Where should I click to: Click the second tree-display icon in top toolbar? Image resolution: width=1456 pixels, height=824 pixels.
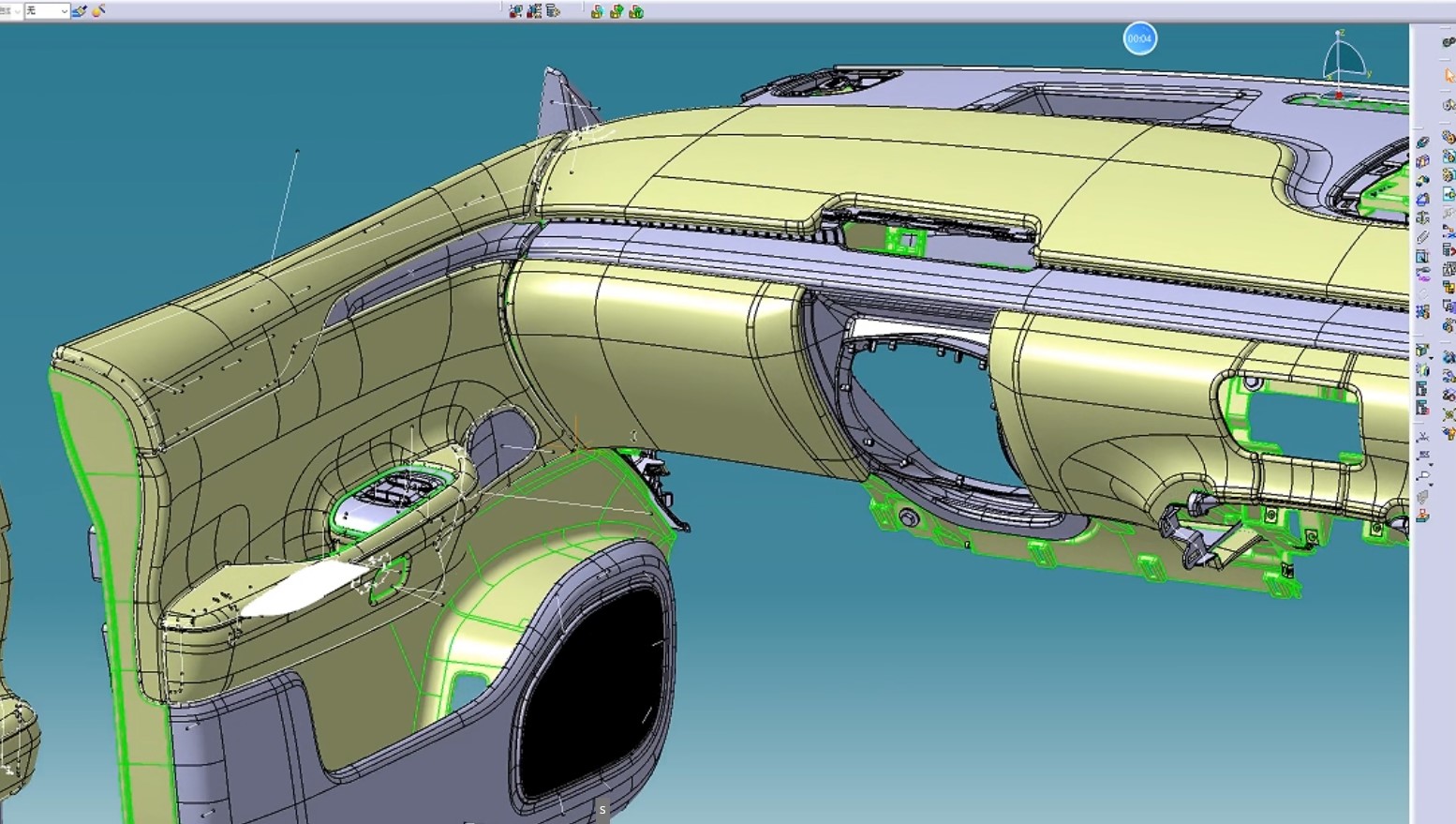534,11
